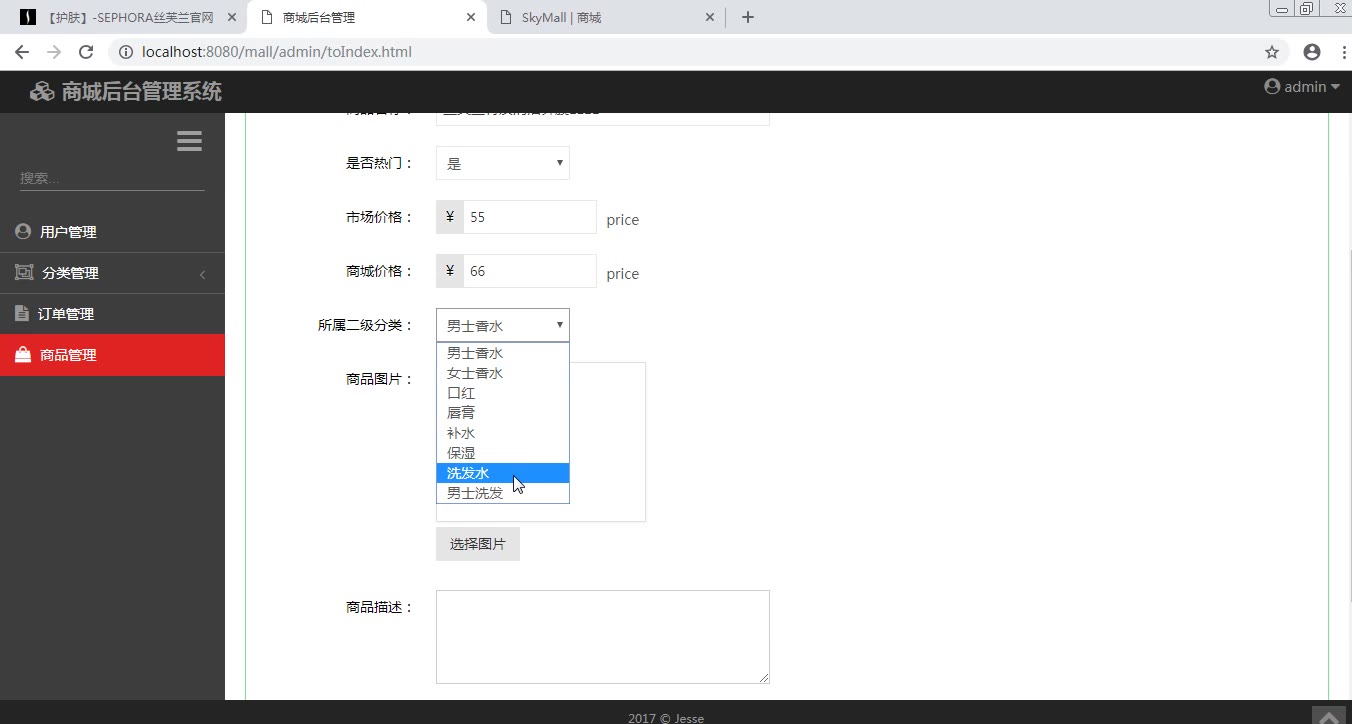Click the 选择图片 button
This screenshot has height=724, width=1352.
click(478, 544)
